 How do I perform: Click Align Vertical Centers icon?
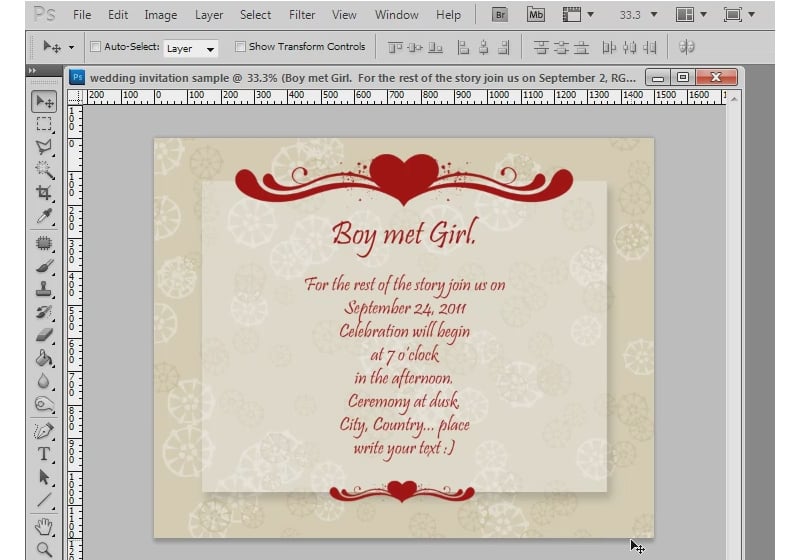415,47
